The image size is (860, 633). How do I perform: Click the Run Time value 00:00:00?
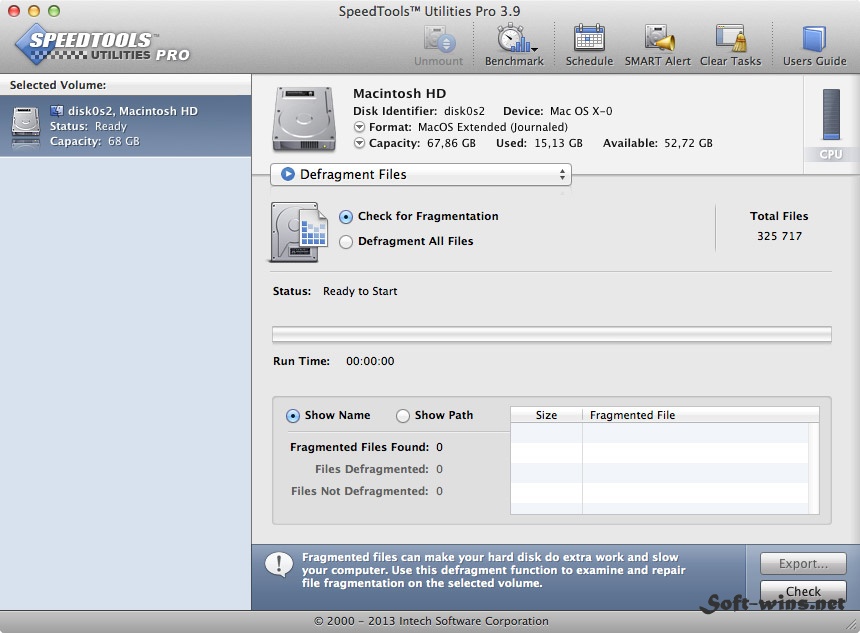[x=370, y=361]
